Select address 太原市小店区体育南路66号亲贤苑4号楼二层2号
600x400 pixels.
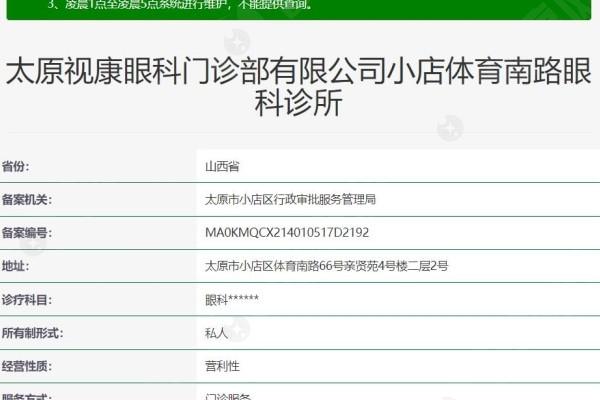(326, 266)
